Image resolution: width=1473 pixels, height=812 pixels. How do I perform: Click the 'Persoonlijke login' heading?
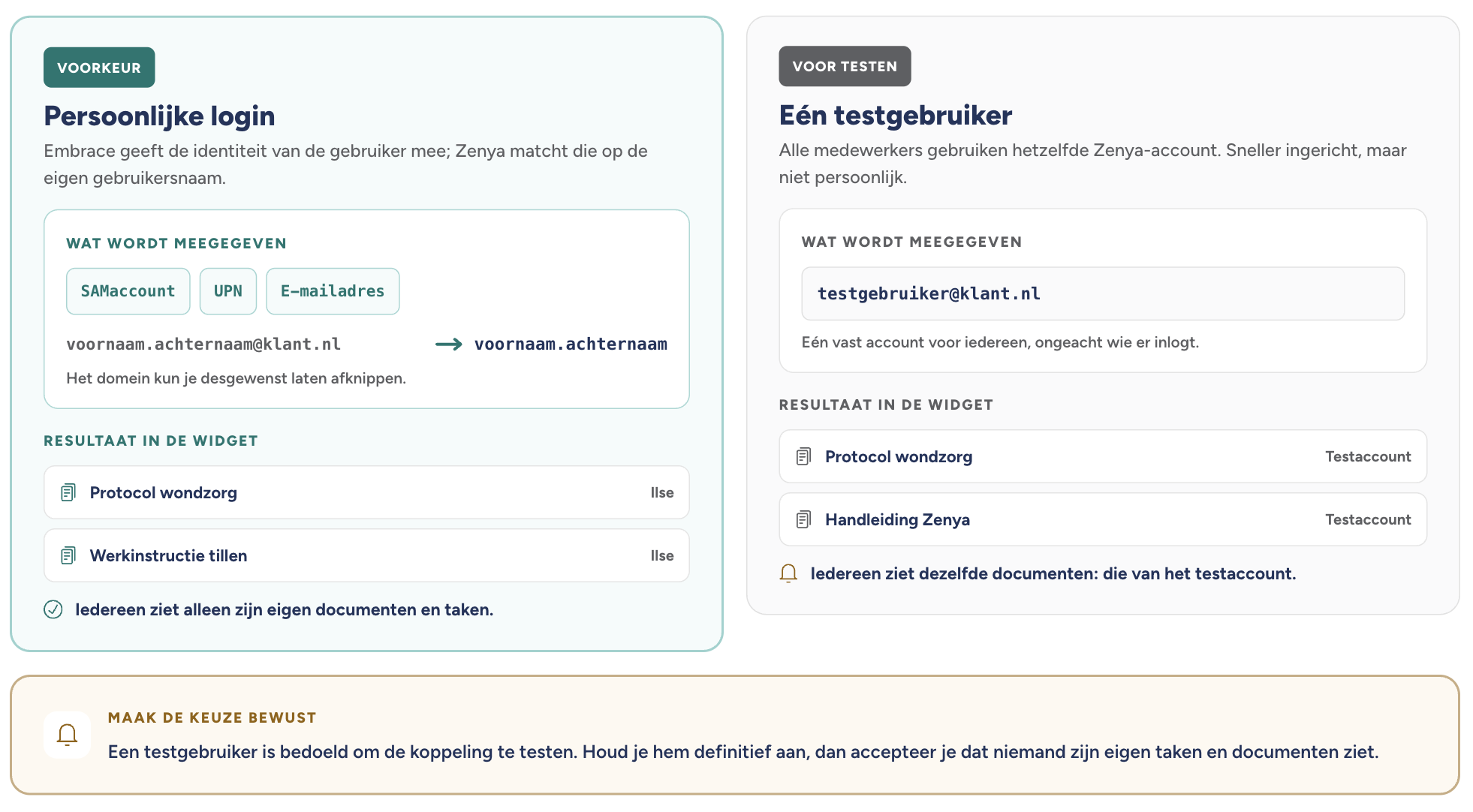click(159, 116)
